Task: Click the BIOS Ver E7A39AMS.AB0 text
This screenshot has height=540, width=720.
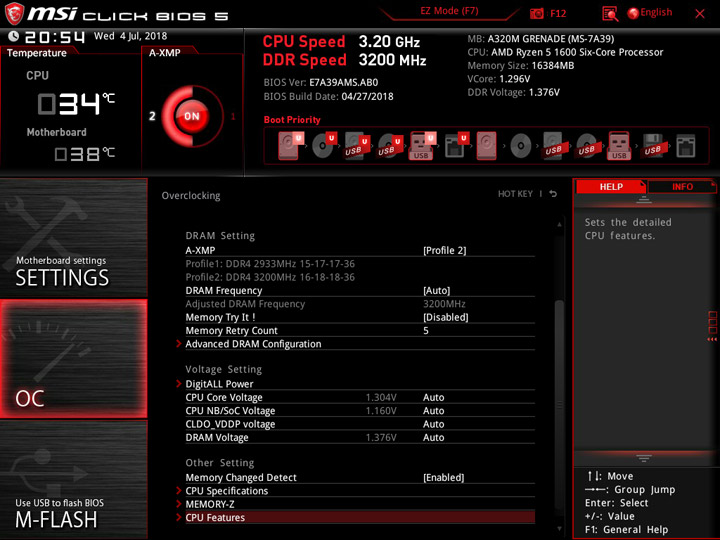Action: (x=321, y=83)
